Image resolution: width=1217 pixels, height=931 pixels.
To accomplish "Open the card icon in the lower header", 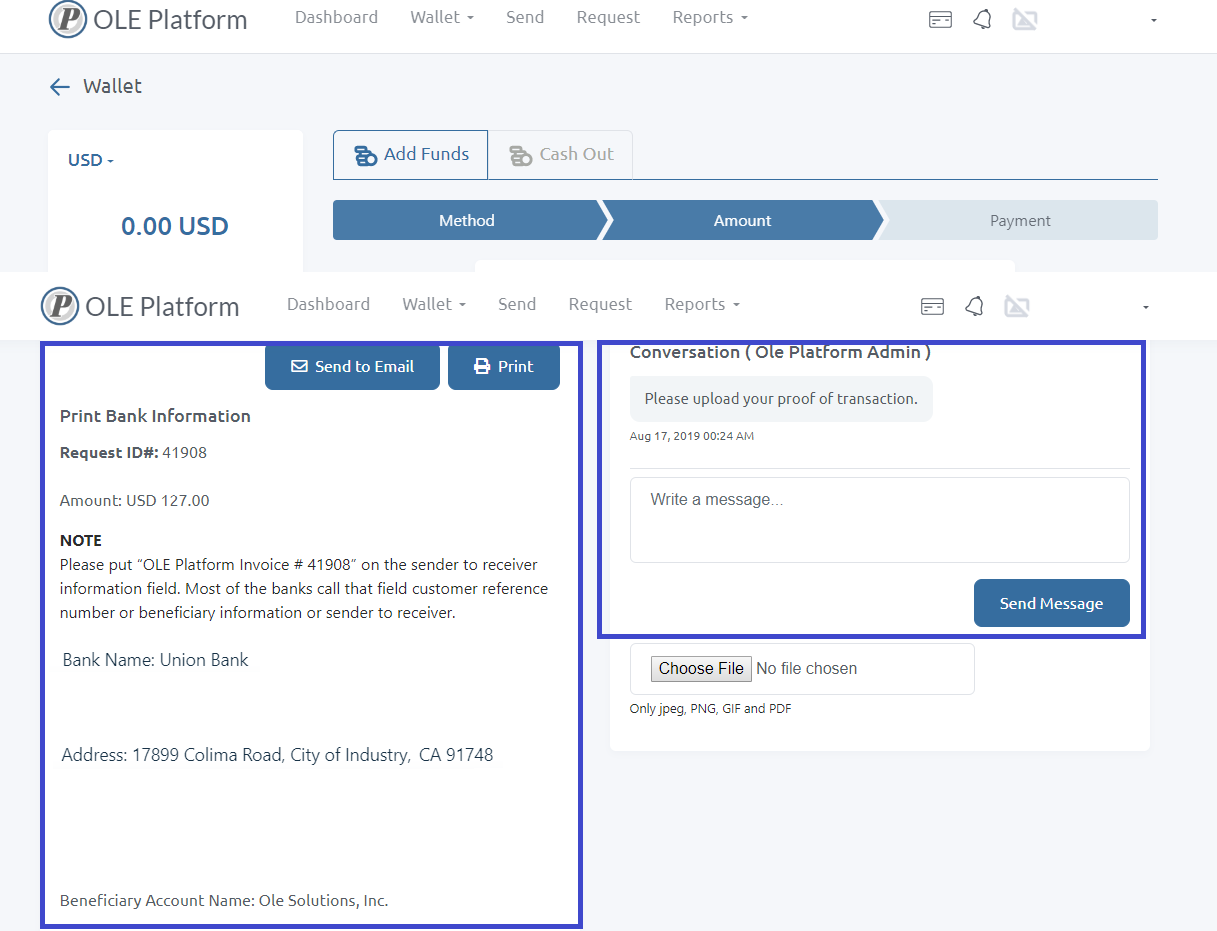I will [x=932, y=306].
